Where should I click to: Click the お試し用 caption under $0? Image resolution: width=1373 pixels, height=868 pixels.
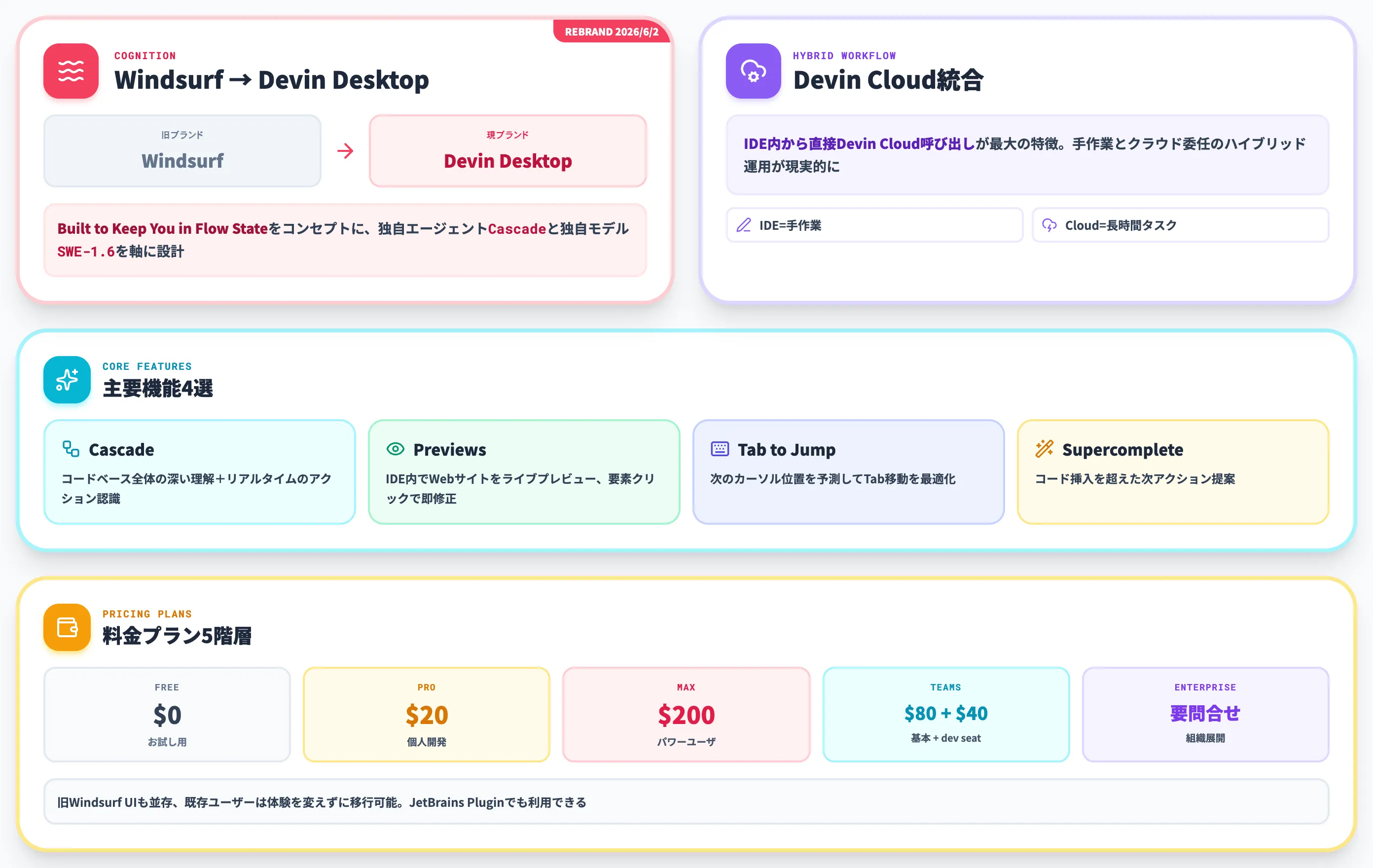coord(167,742)
